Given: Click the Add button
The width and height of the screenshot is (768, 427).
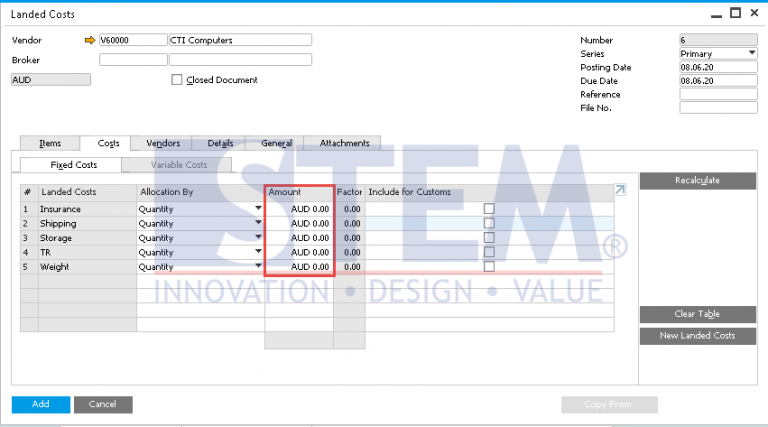Looking at the screenshot, I should point(41,404).
